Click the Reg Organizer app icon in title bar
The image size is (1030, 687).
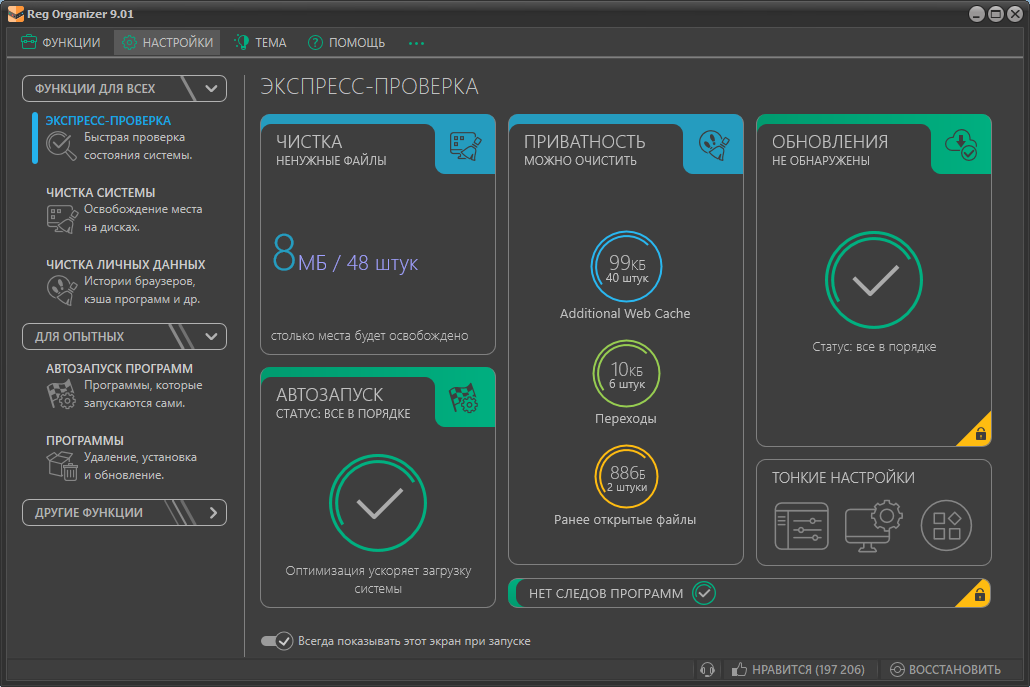click(16, 14)
